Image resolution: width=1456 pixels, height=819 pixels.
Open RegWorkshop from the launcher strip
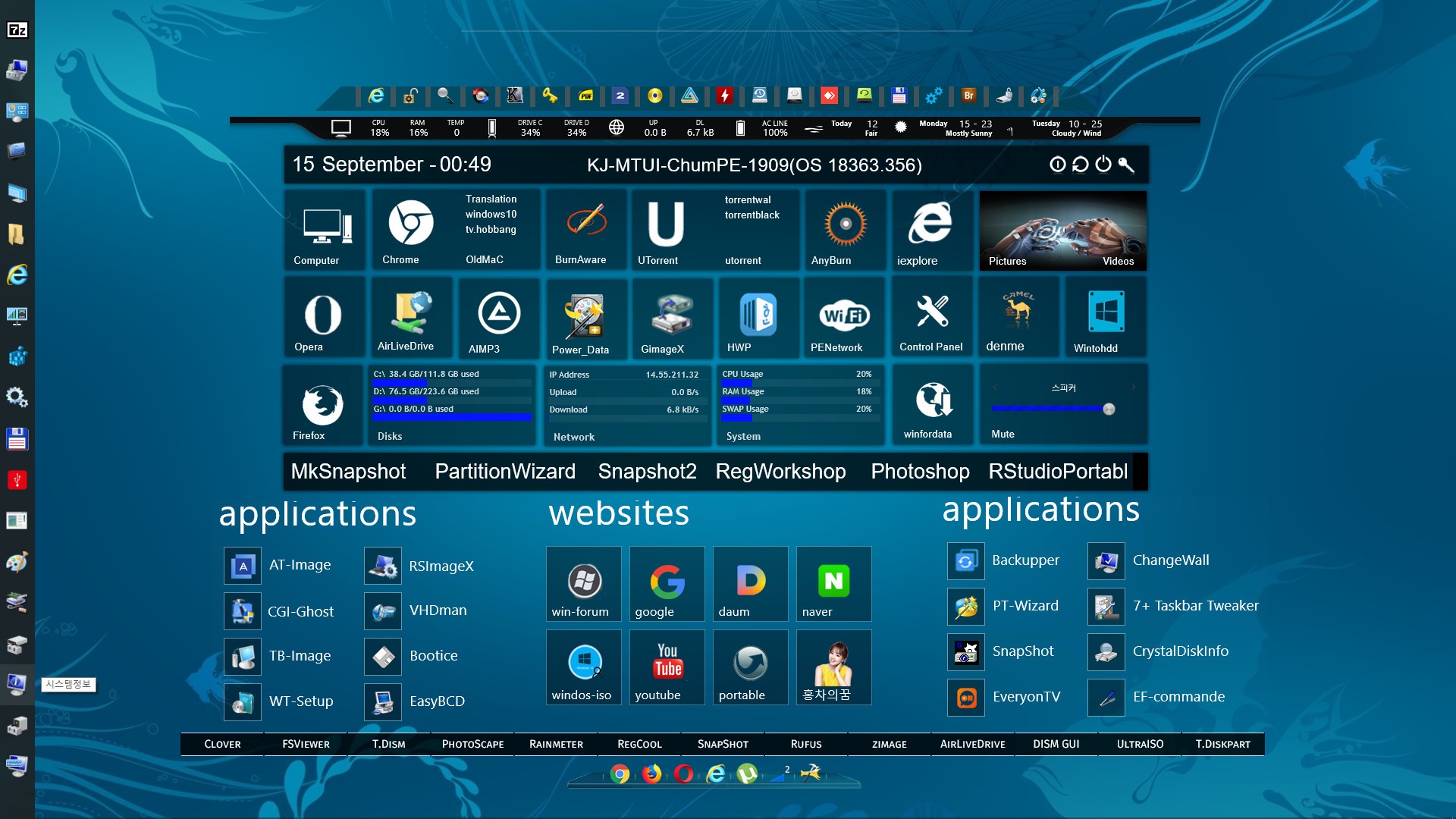[x=780, y=472]
